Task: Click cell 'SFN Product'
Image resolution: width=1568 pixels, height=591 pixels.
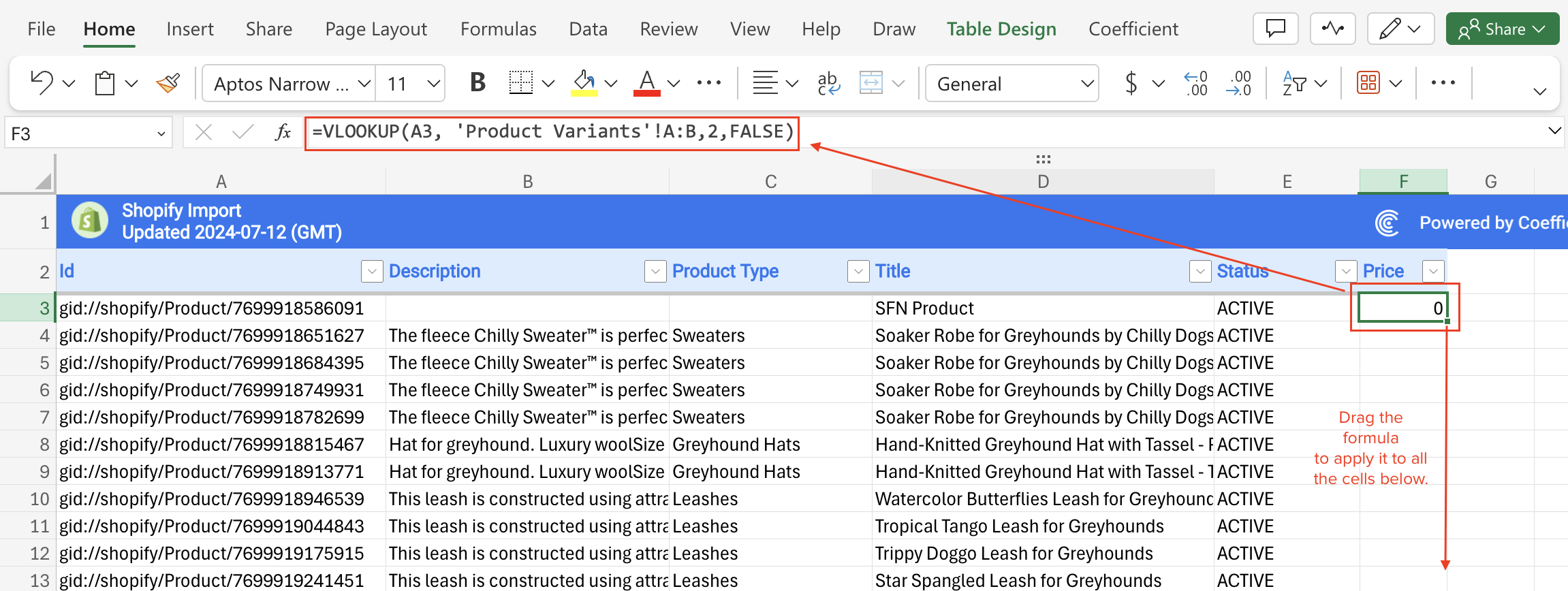Action: [1043, 308]
